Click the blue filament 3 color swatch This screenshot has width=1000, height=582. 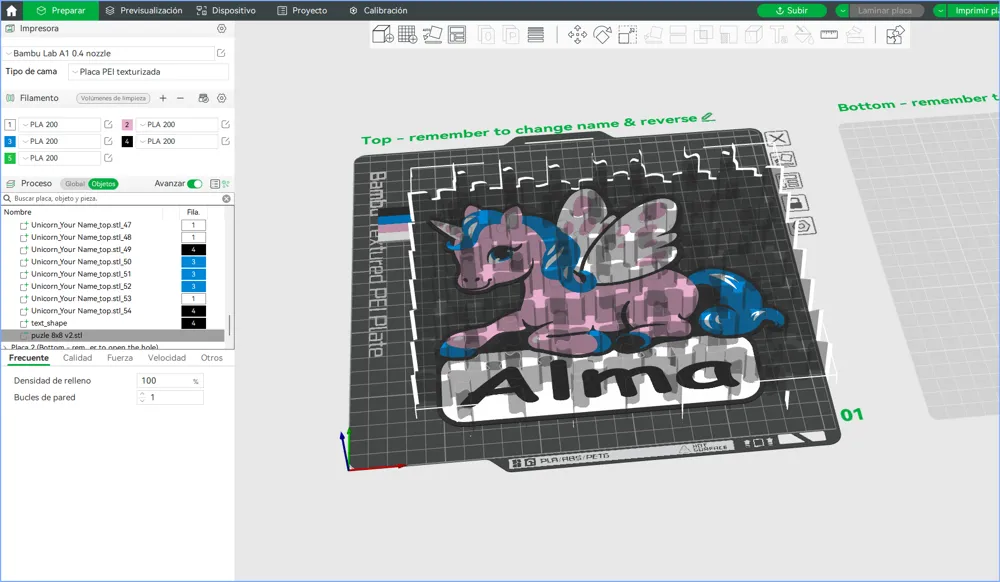click(10, 142)
